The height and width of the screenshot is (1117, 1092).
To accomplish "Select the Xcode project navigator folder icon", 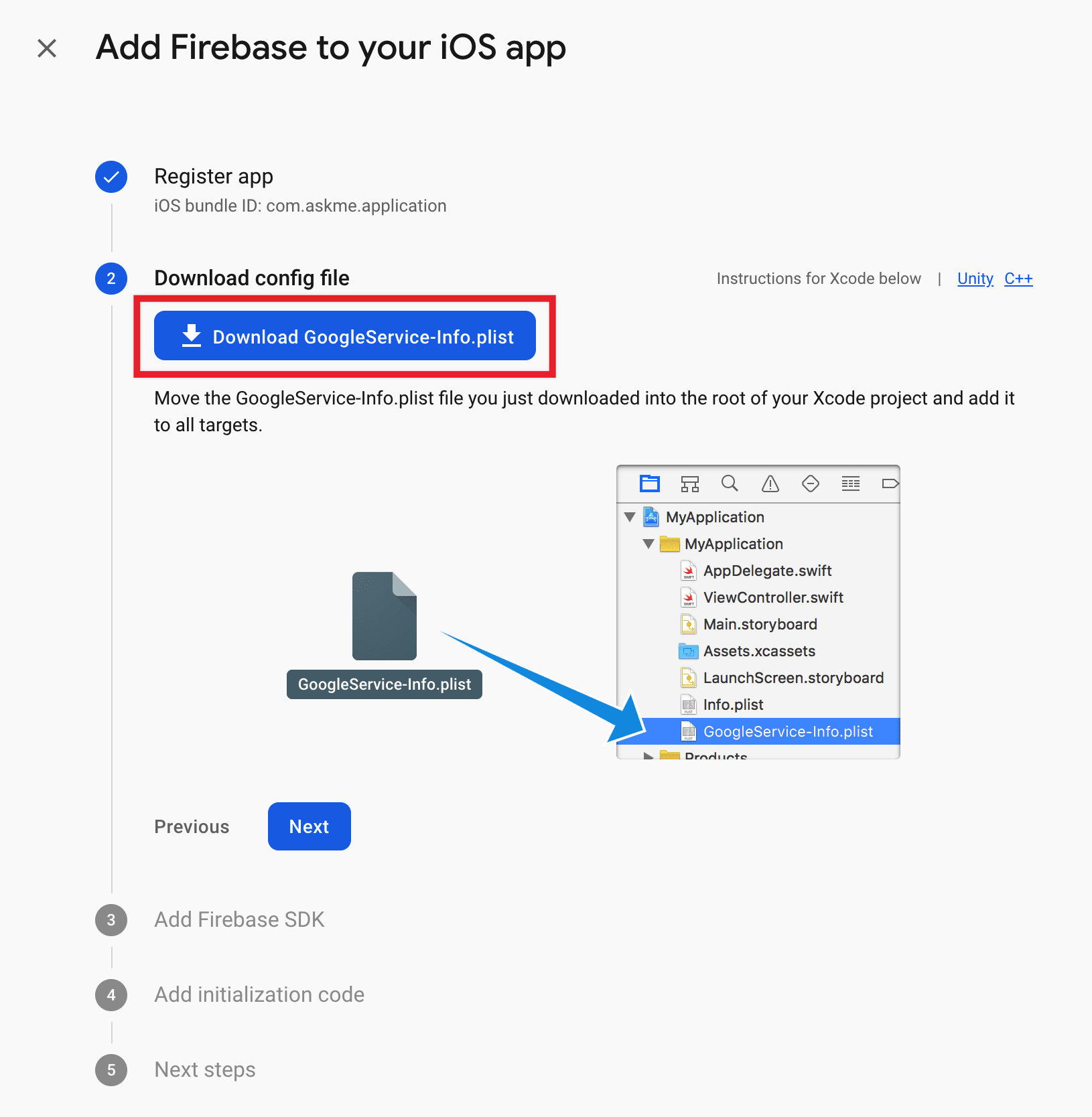I will (x=650, y=483).
